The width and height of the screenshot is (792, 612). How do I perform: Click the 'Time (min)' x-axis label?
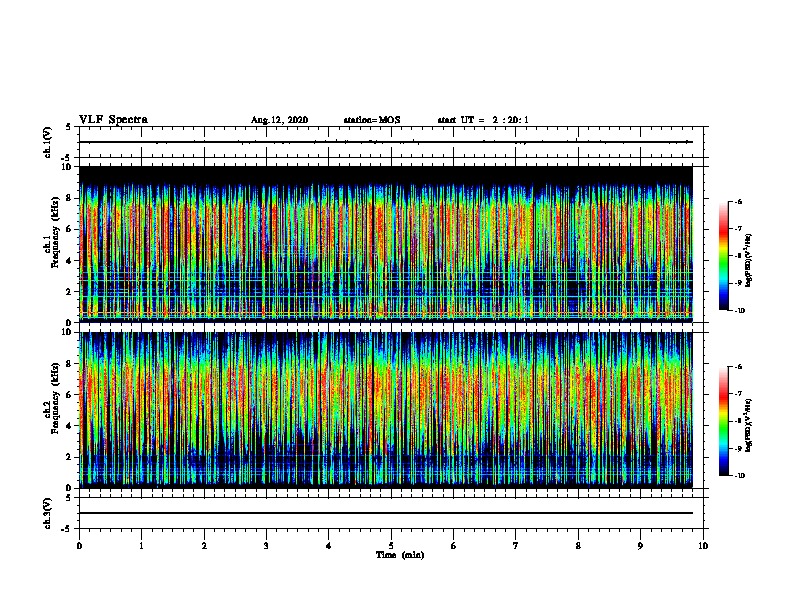pos(400,555)
